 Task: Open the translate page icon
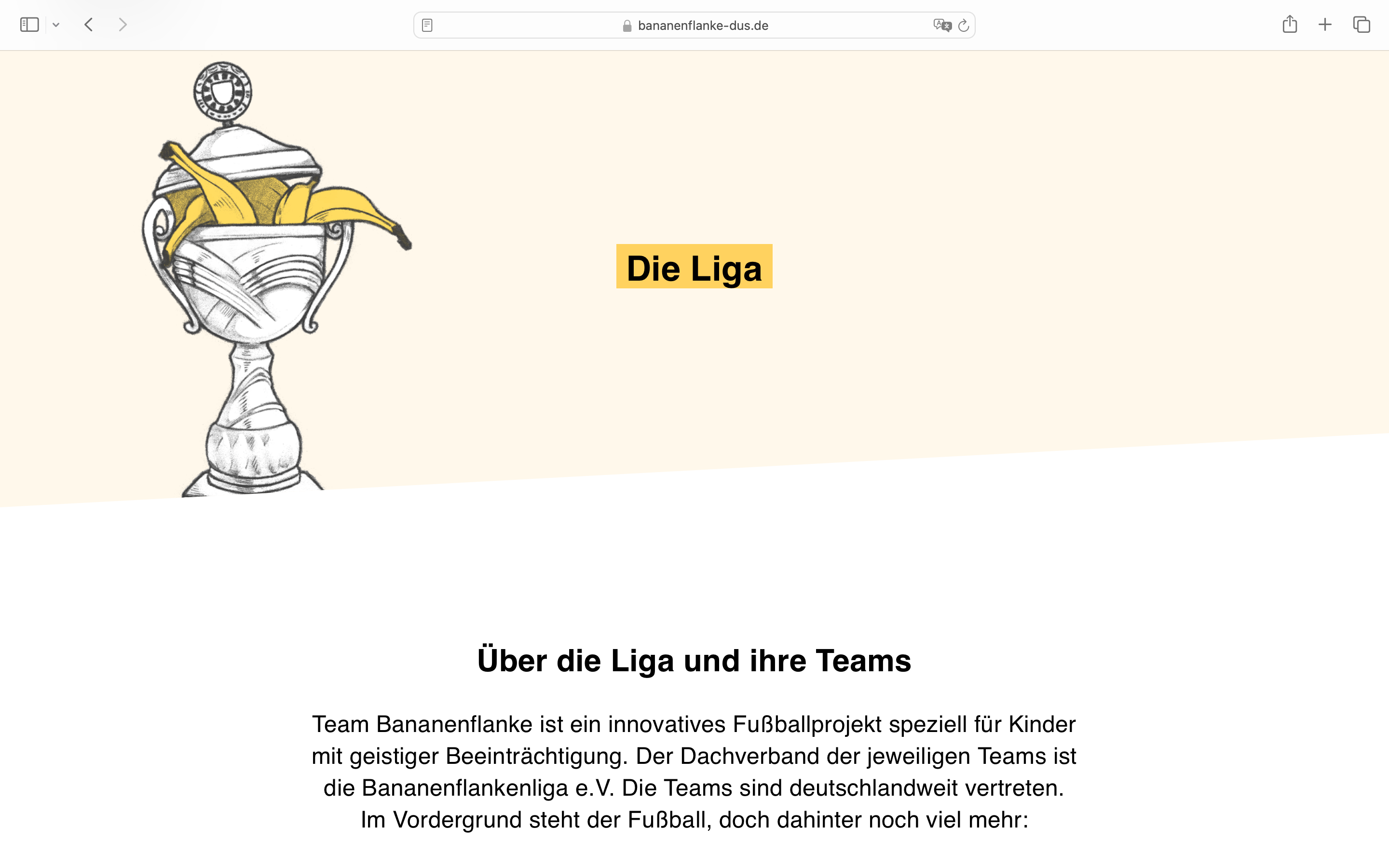coord(942,25)
